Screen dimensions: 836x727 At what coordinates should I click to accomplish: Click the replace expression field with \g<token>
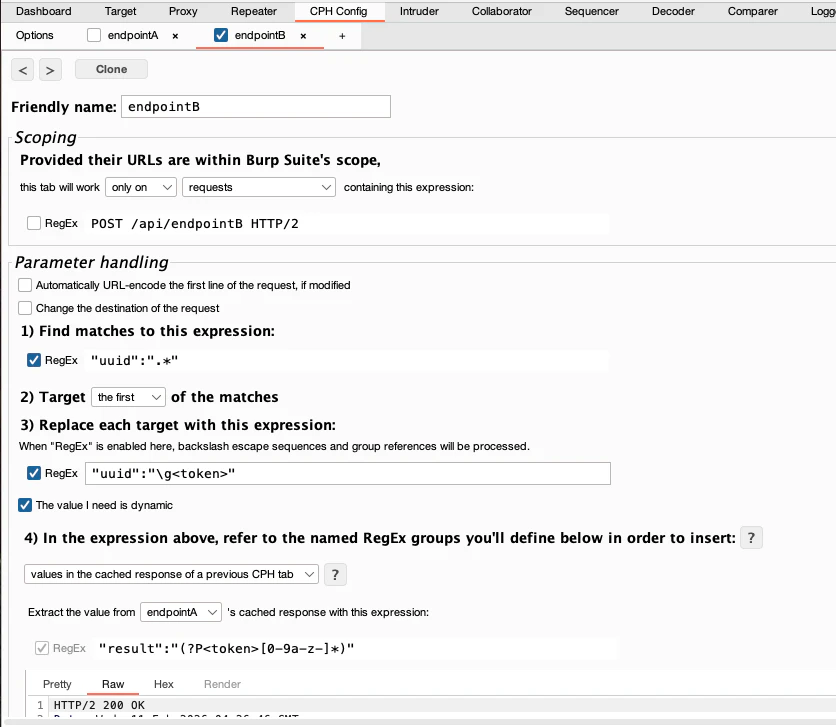pos(348,474)
